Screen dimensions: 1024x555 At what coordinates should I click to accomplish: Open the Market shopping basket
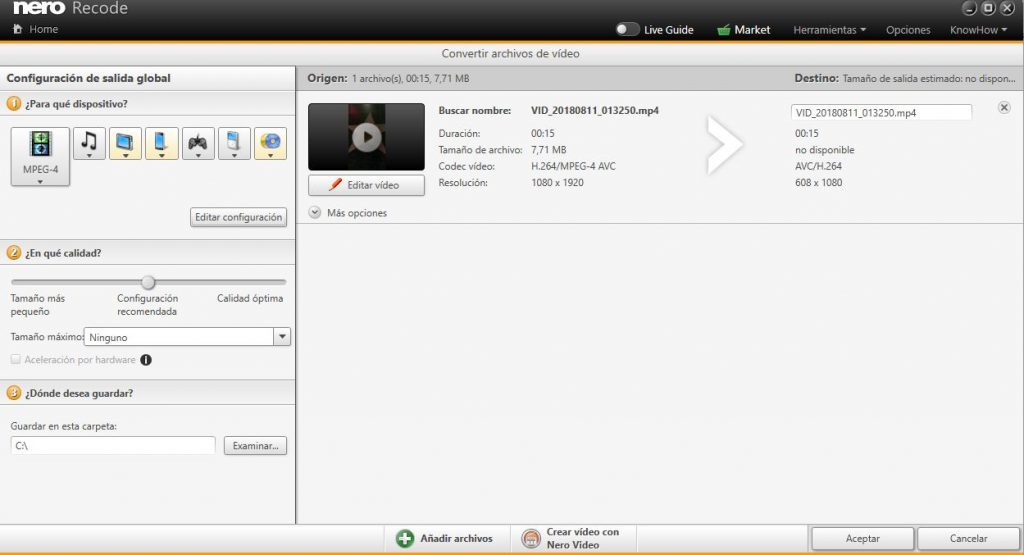pyautogui.click(x=723, y=29)
